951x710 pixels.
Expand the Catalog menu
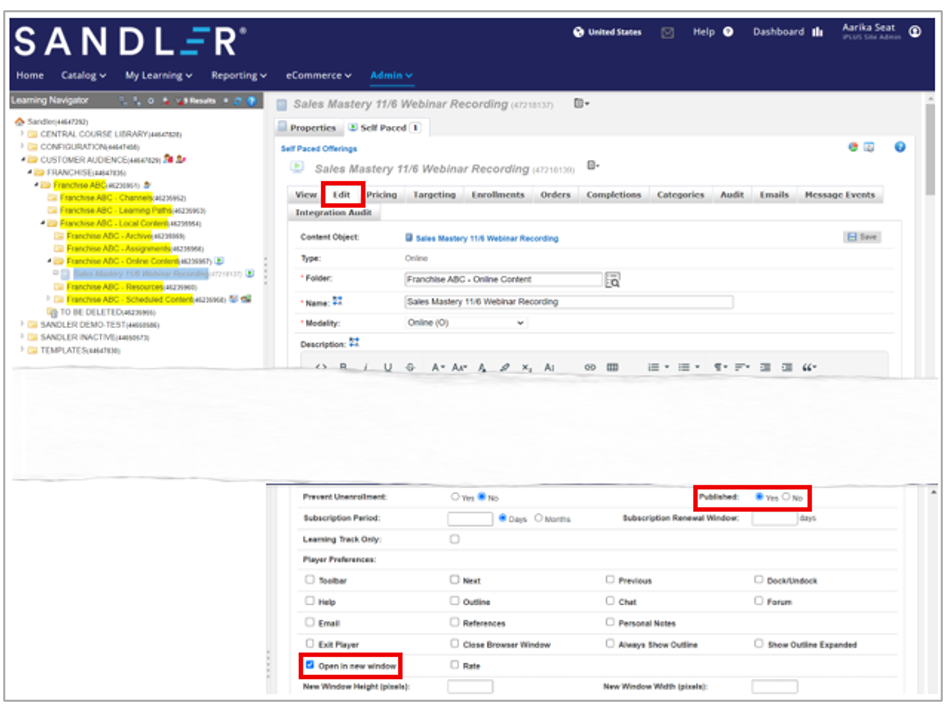tap(84, 75)
